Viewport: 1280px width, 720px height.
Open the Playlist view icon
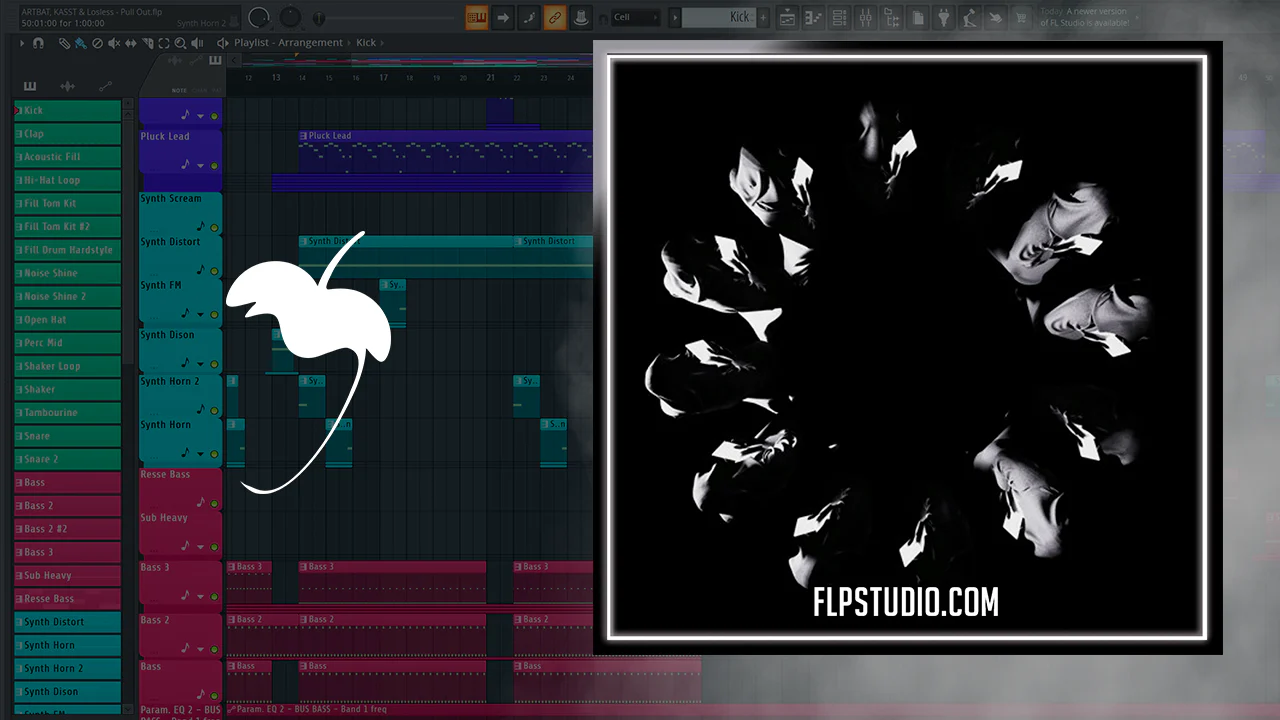(788, 17)
